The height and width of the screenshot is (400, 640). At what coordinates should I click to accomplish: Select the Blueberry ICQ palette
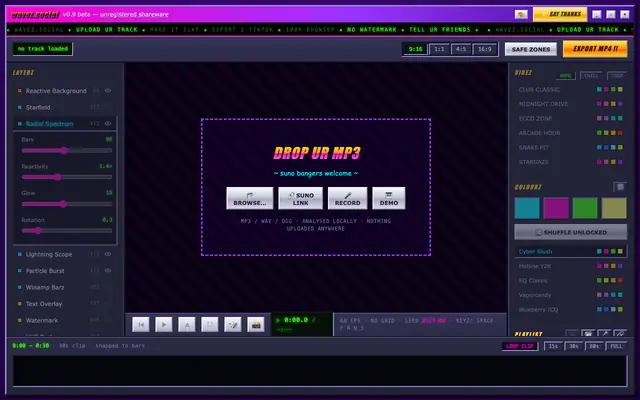(571, 309)
